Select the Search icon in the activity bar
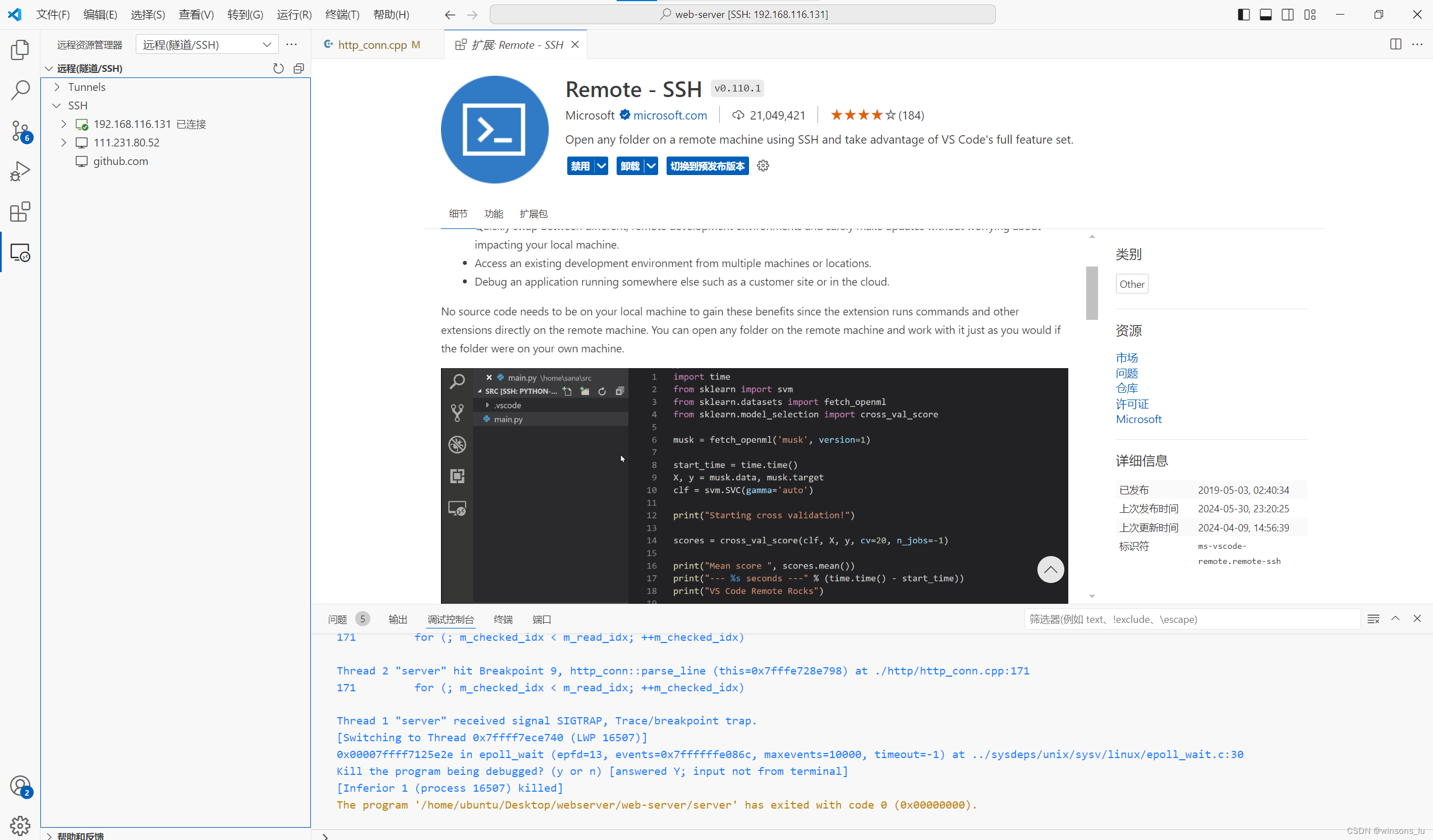1433x840 pixels. pos(20,90)
